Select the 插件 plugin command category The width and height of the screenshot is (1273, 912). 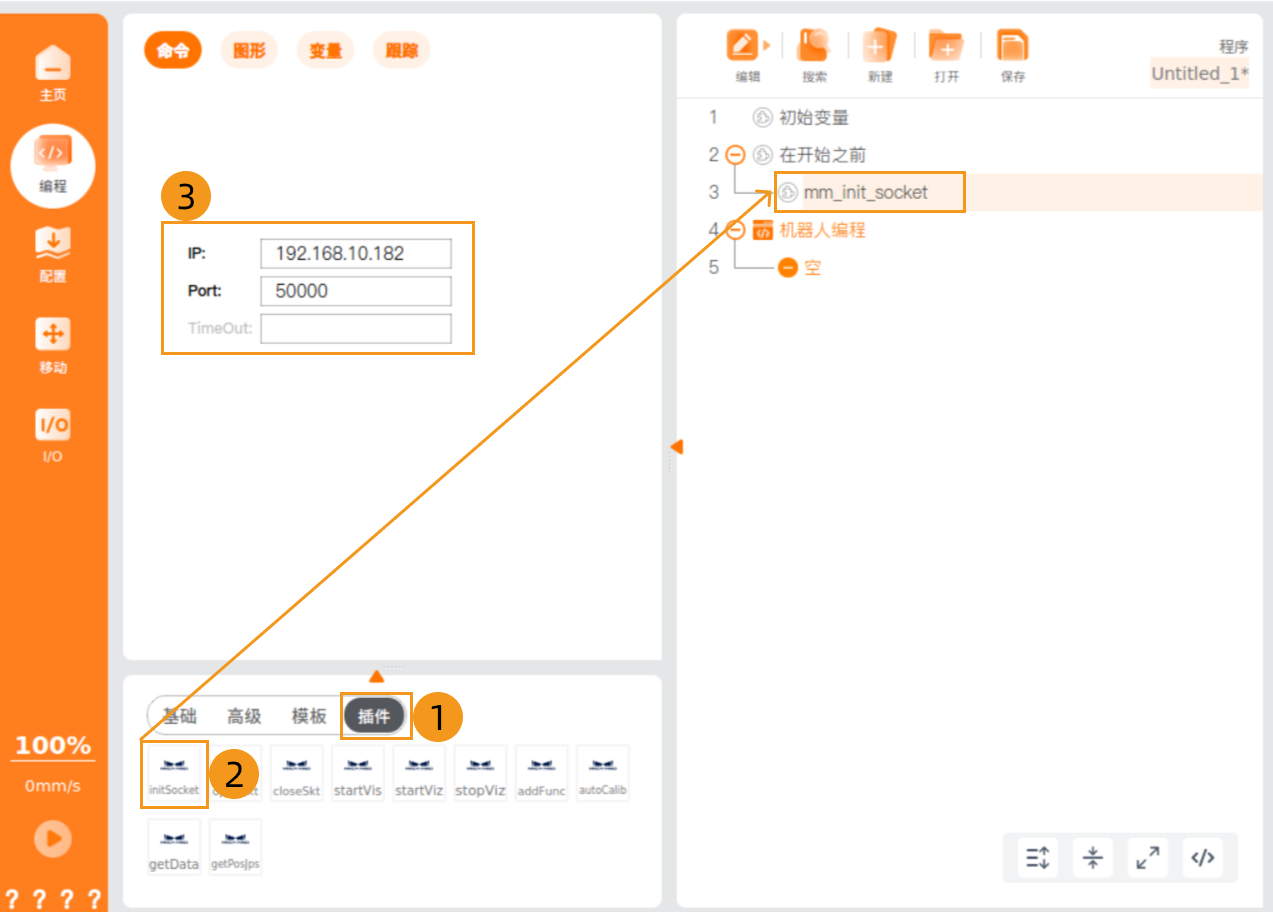tap(374, 716)
